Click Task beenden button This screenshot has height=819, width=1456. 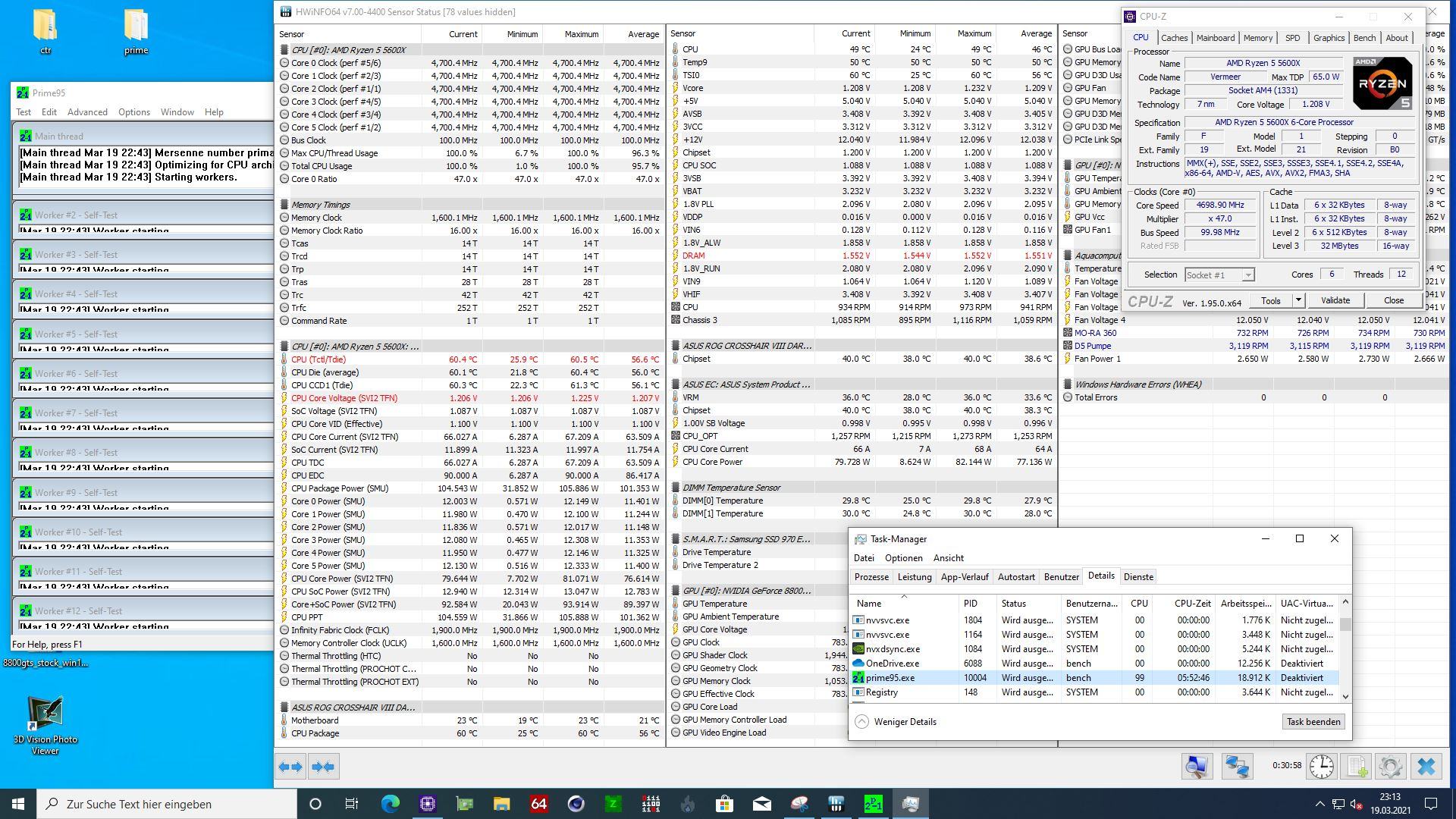coord(1313,722)
